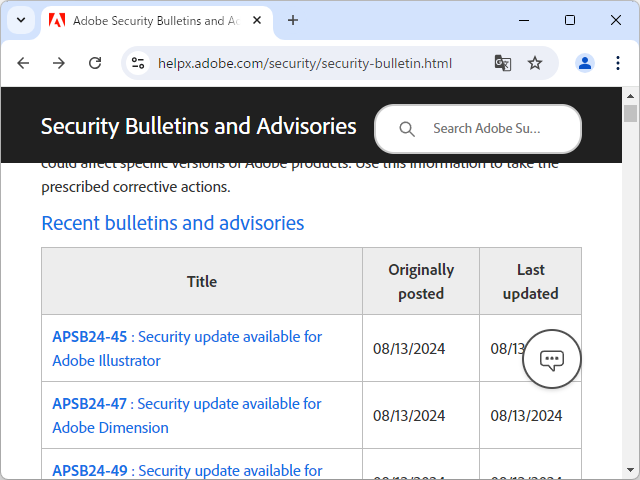Bookmark this page with the star icon
The height and width of the screenshot is (480, 640).
(x=535, y=63)
